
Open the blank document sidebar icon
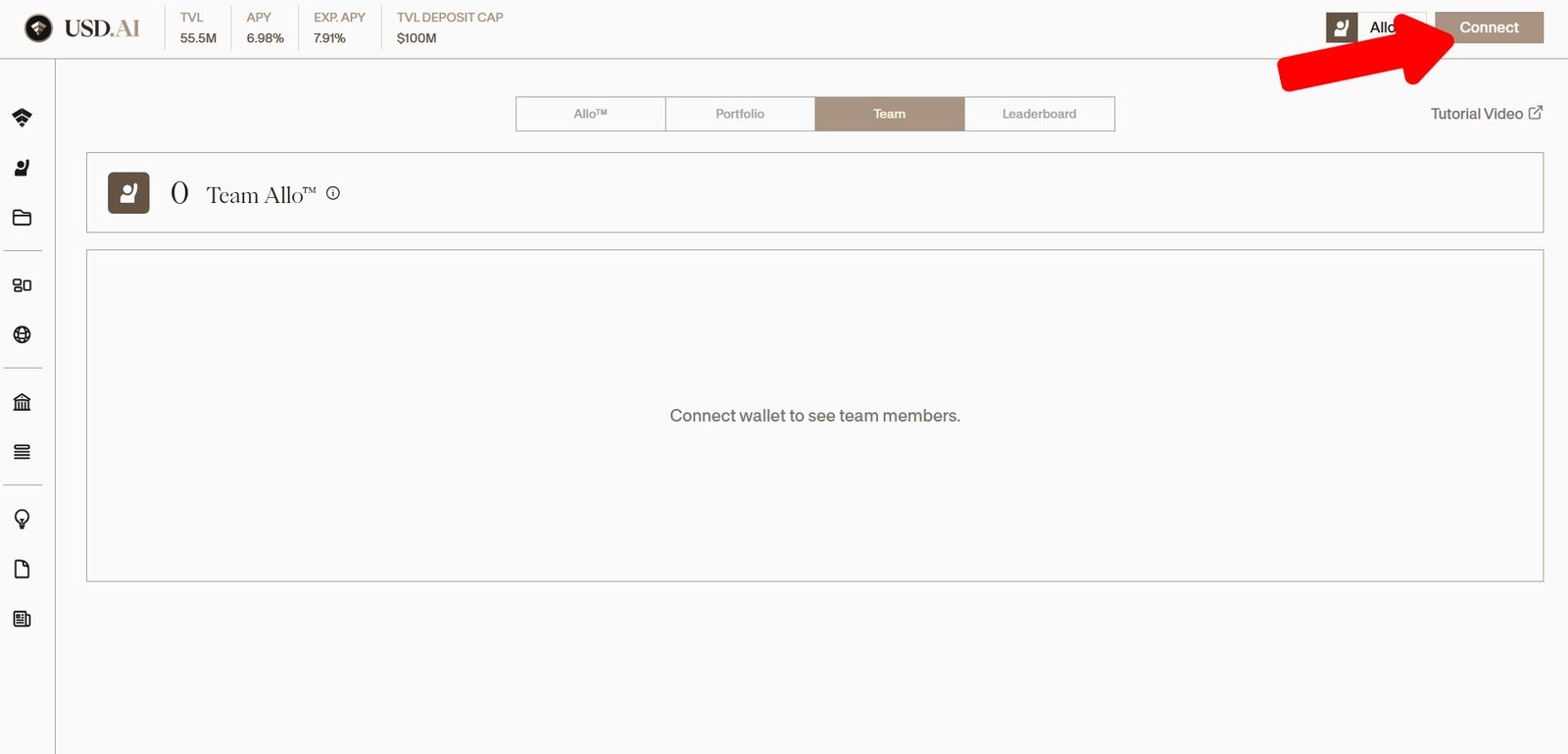point(22,569)
